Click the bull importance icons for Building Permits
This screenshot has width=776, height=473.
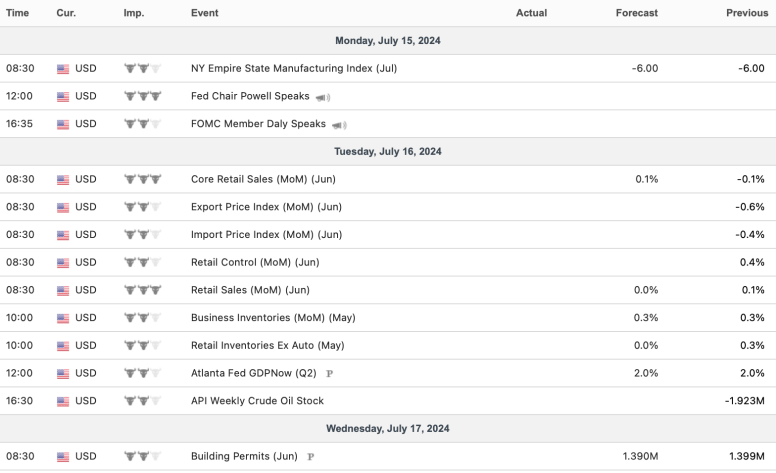point(143,456)
